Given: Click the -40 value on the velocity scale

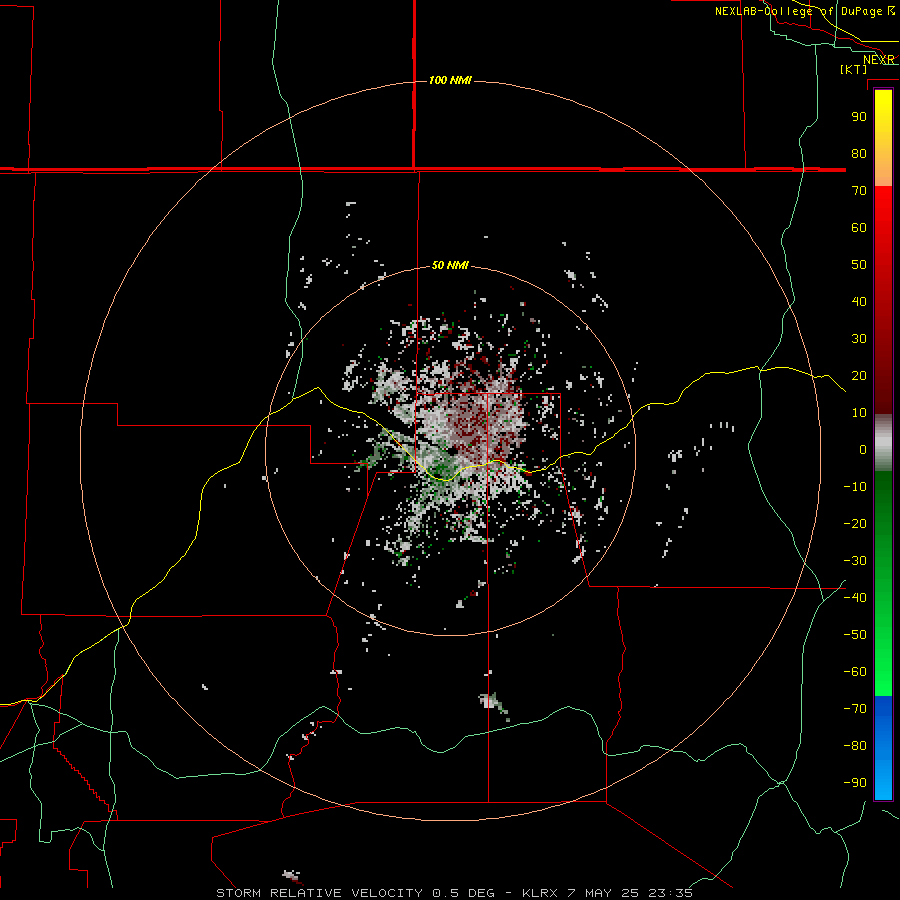Looking at the screenshot, I should click(855, 598).
